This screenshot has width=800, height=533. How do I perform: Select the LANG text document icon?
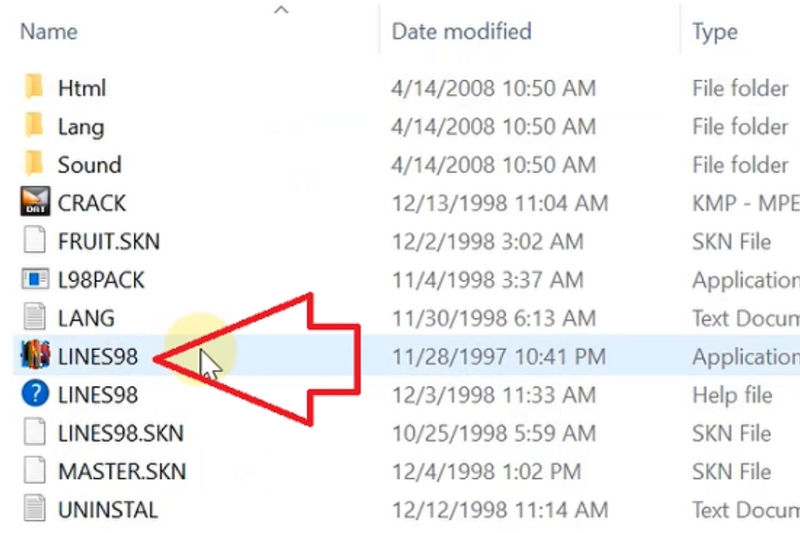coord(34,318)
